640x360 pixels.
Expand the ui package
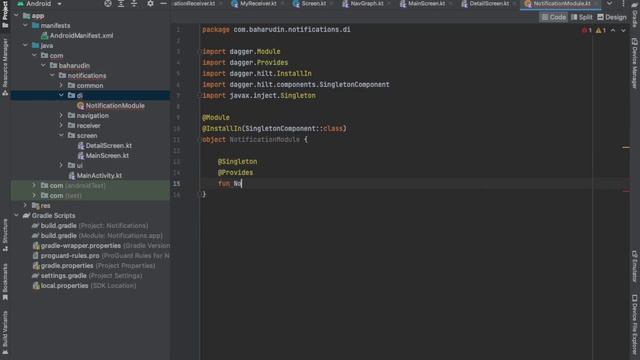(61, 165)
